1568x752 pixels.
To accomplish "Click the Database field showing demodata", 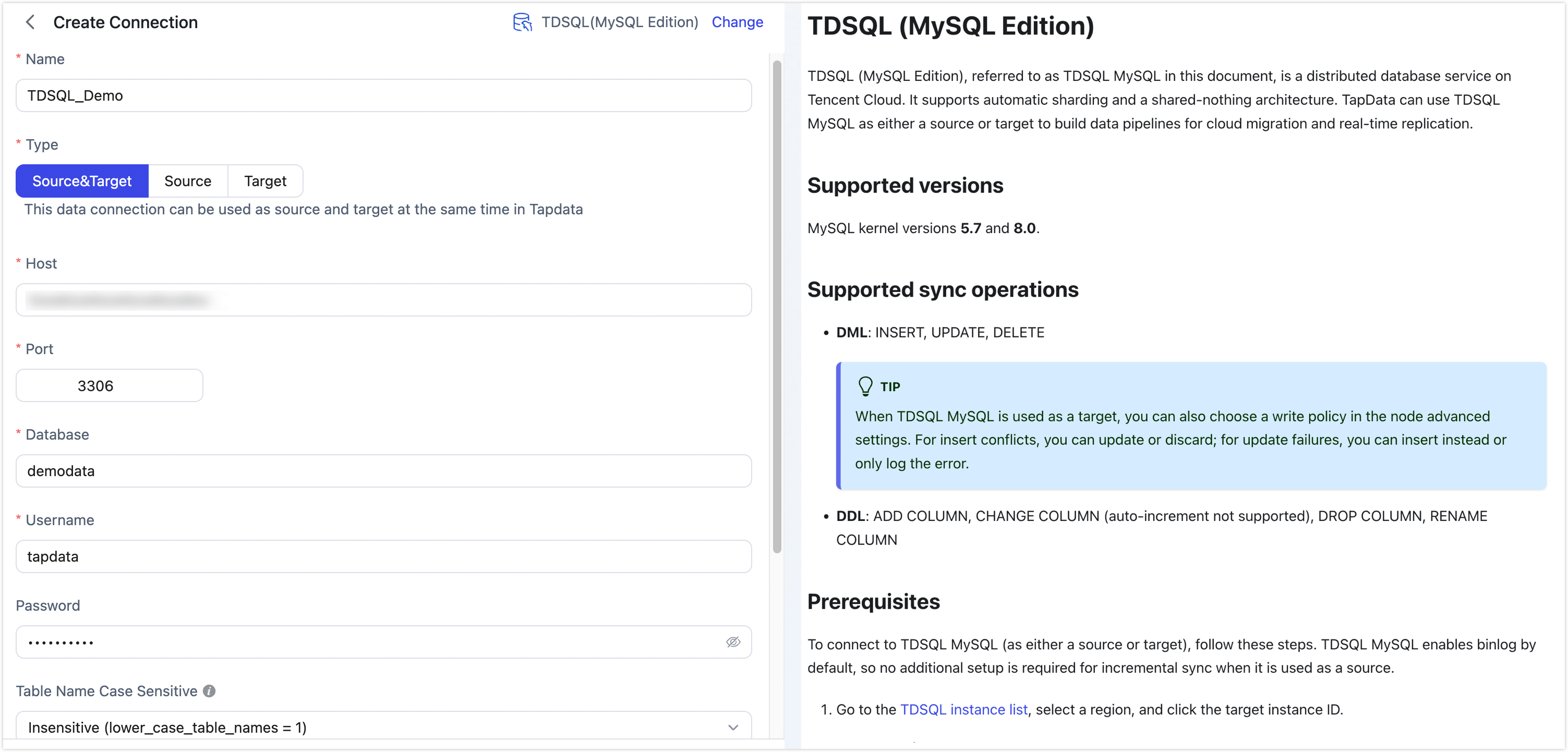I will [383, 471].
